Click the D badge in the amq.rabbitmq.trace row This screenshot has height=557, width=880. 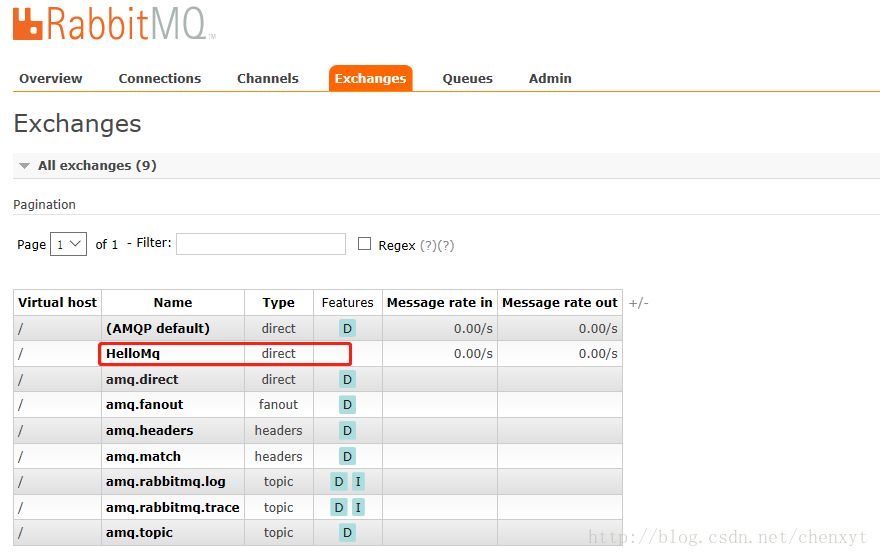click(338, 508)
